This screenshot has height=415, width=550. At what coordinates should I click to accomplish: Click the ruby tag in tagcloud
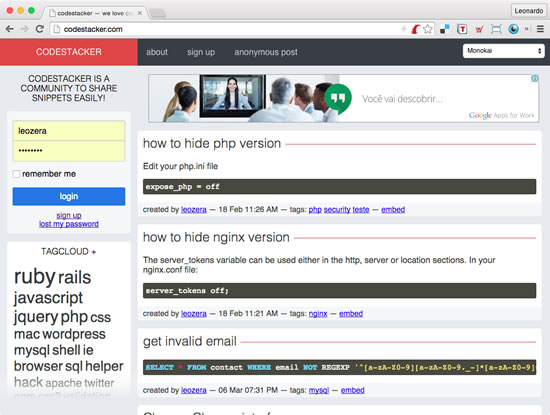(x=35, y=277)
